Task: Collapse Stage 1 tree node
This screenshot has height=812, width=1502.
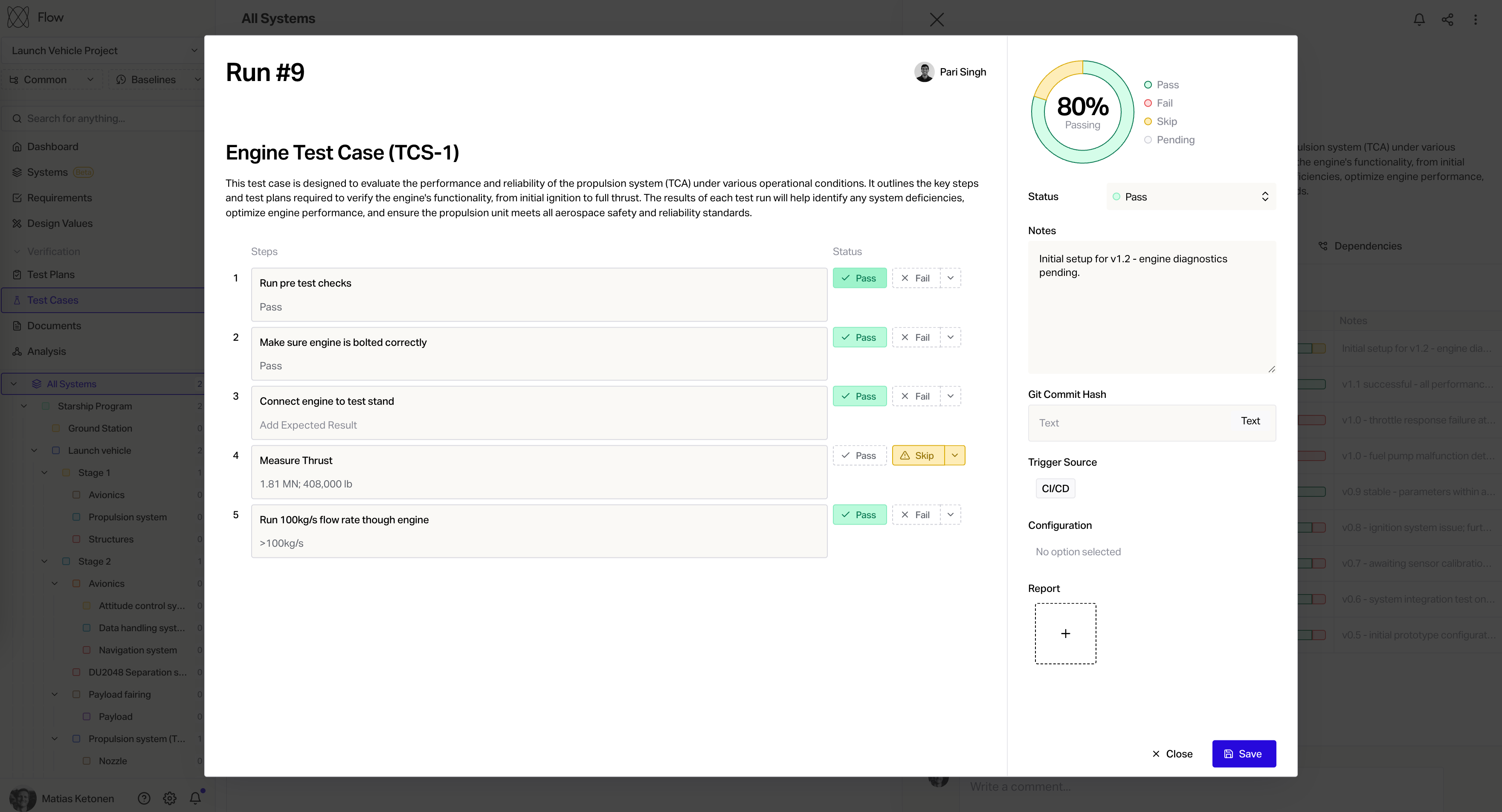Action: [45, 472]
